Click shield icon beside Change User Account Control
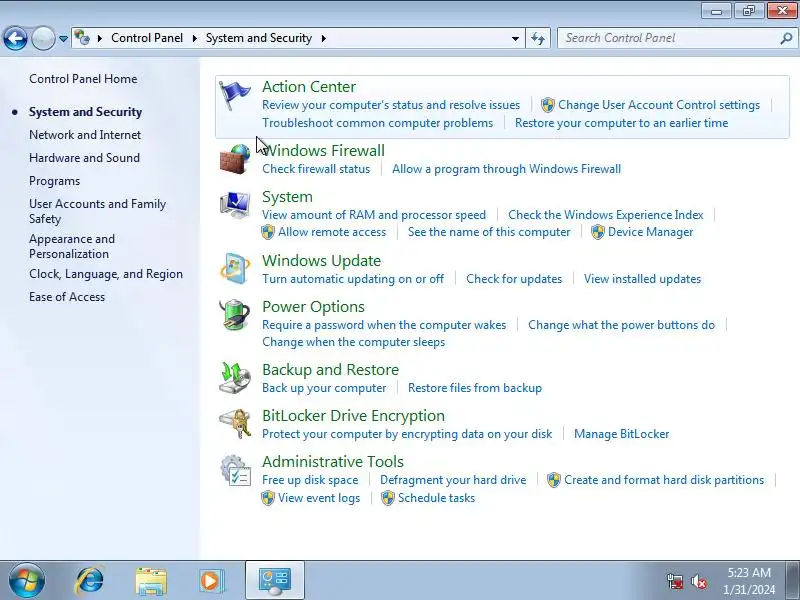Viewport: 800px width, 600px height. point(547,105)
